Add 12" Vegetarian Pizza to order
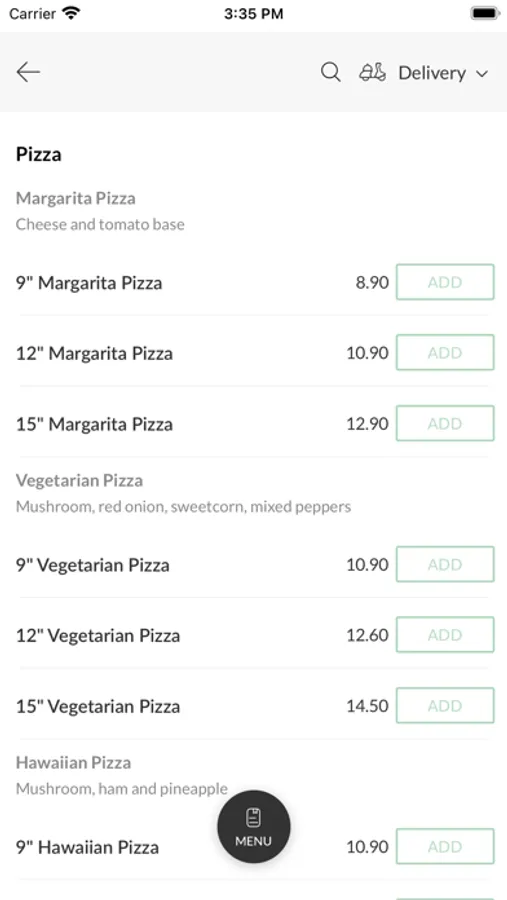 point(445,635)
